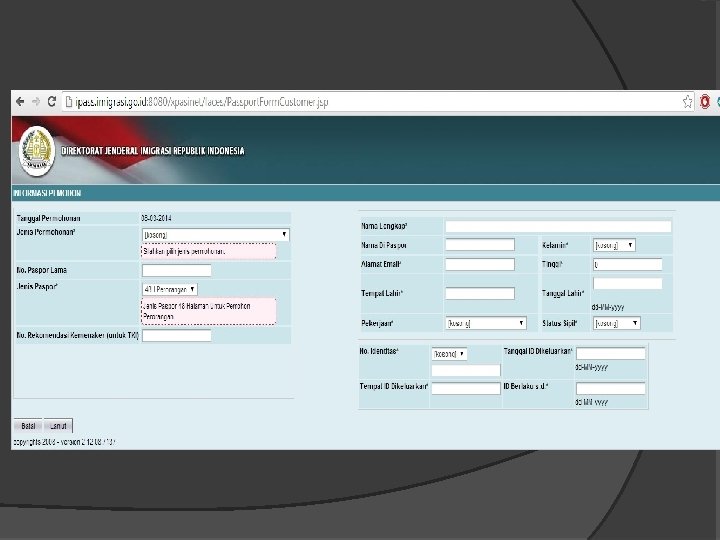Click the Lanjut button
720x540 pixels.
[58, 426]
